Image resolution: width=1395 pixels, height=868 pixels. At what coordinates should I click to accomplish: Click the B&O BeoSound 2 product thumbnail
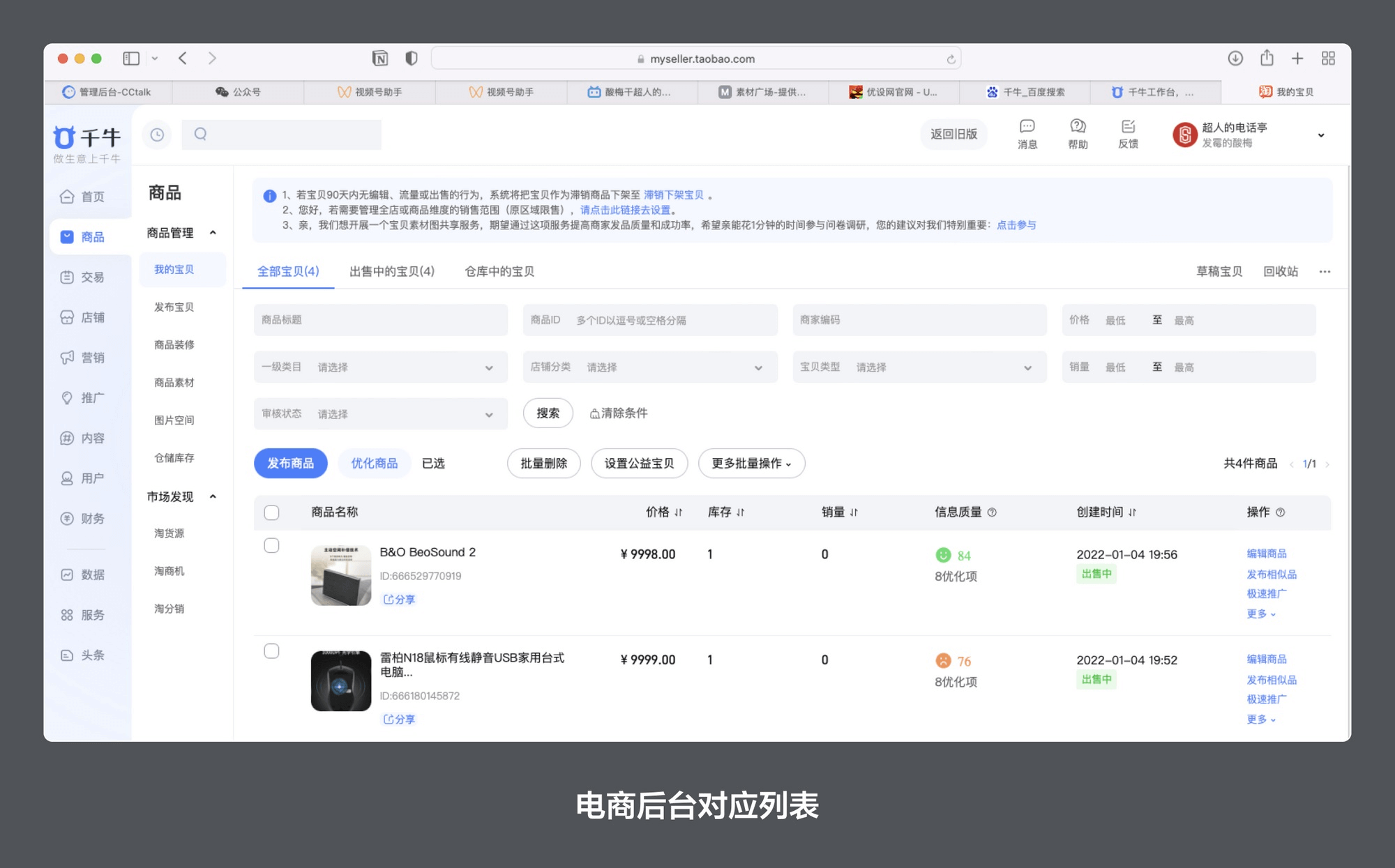point(341,575)
